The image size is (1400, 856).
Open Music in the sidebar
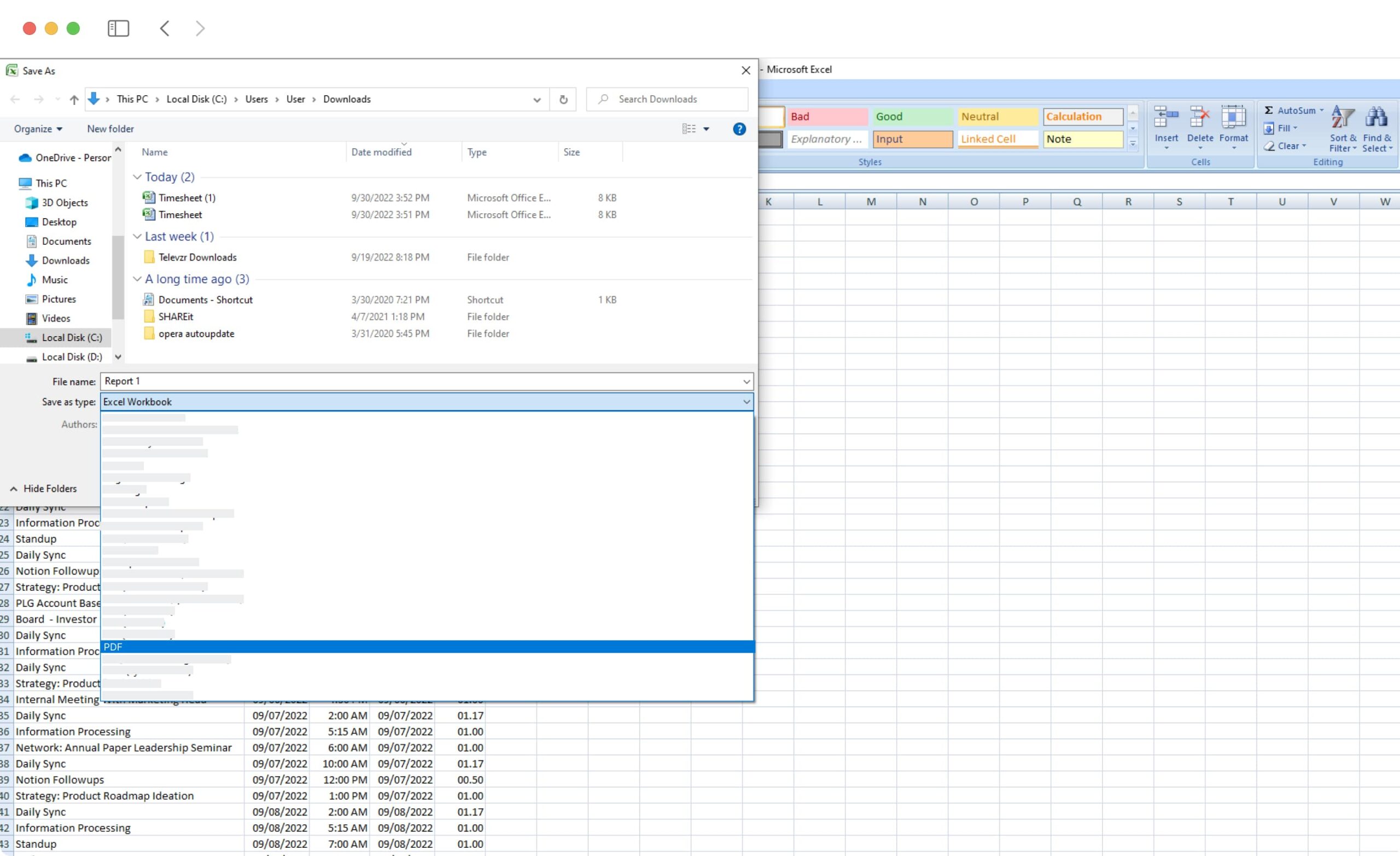coord(46,280)
